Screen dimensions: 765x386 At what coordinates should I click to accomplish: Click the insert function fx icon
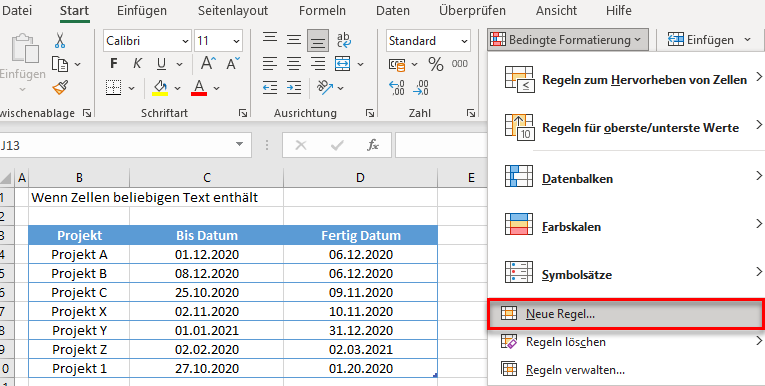(373, 145)
